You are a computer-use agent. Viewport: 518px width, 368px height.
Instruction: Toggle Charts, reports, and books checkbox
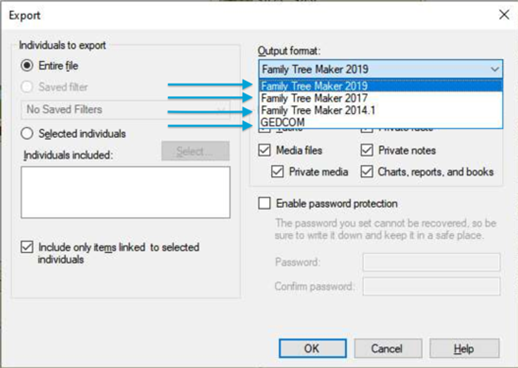pos(367,172)
